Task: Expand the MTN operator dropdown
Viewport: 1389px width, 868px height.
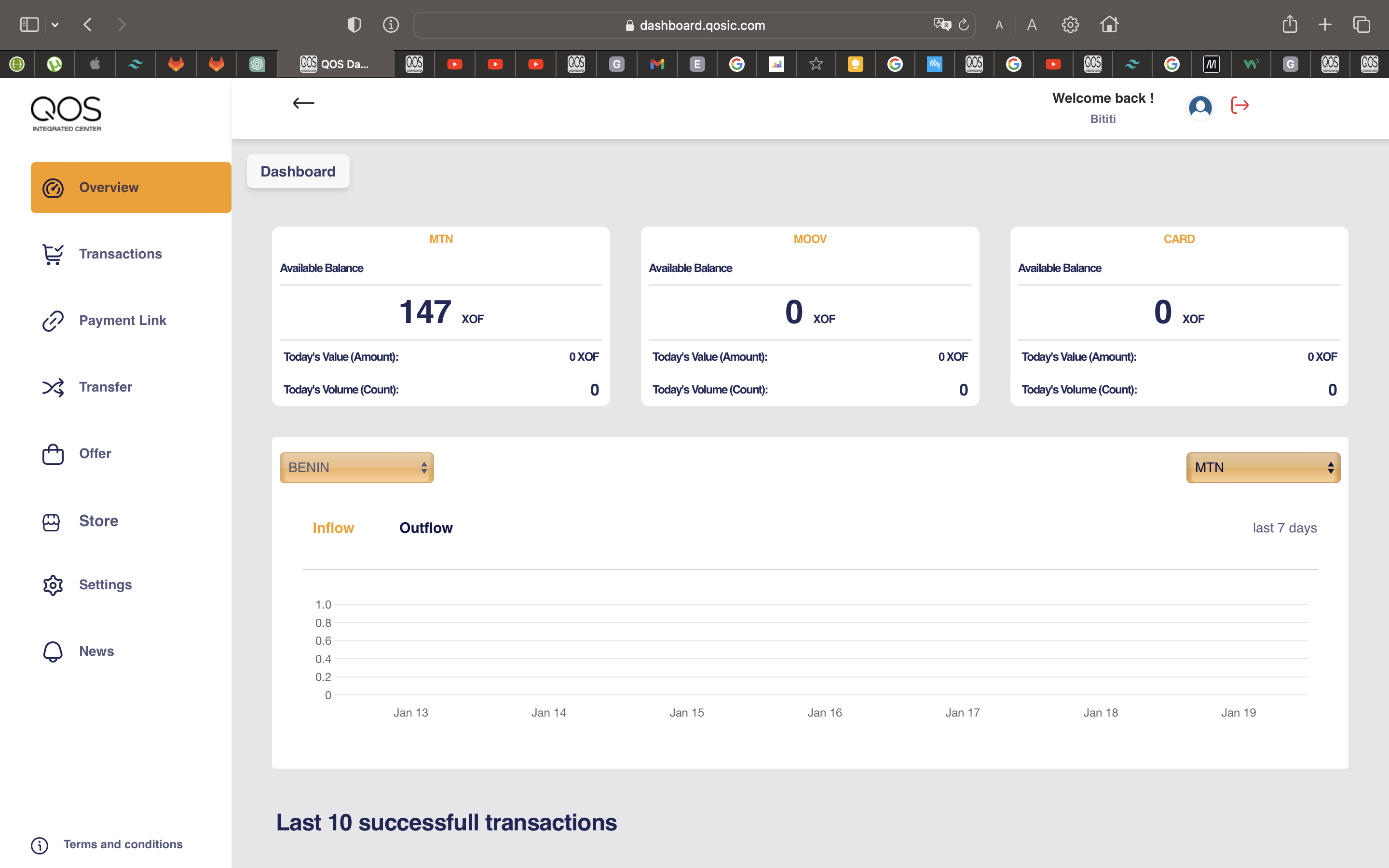Action: (x=1263, y=467)
